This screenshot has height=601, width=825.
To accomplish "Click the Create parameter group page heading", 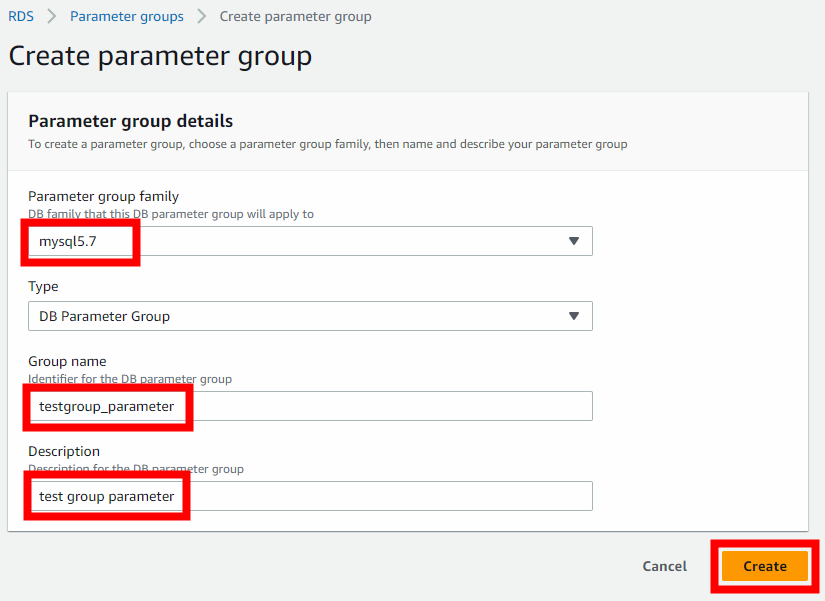I will [x=159, y=56].
